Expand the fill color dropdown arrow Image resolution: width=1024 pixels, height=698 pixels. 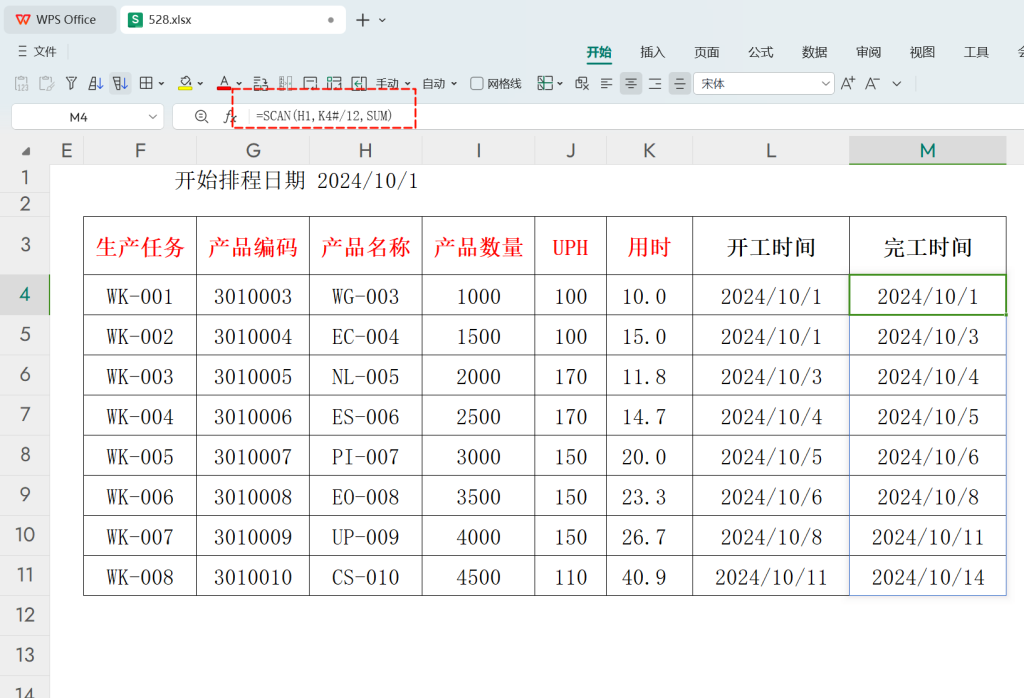pyautogui.click(x=200, y=84)
